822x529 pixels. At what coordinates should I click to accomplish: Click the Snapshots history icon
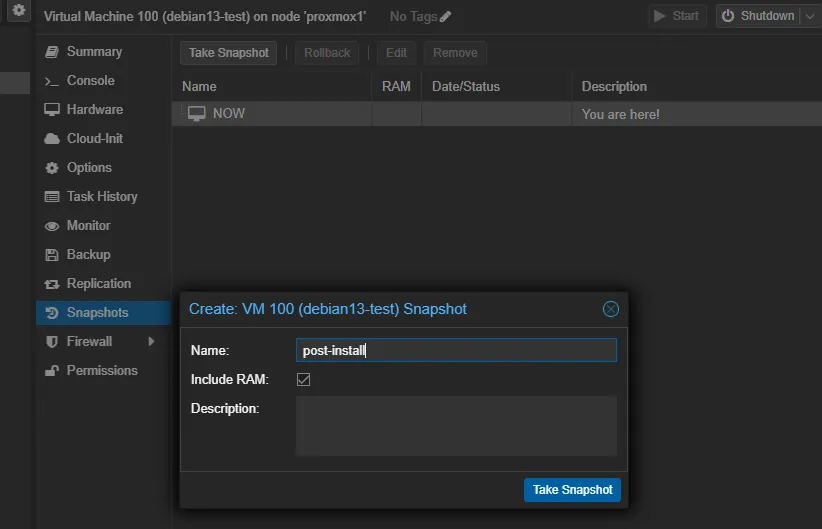[51, 313]
